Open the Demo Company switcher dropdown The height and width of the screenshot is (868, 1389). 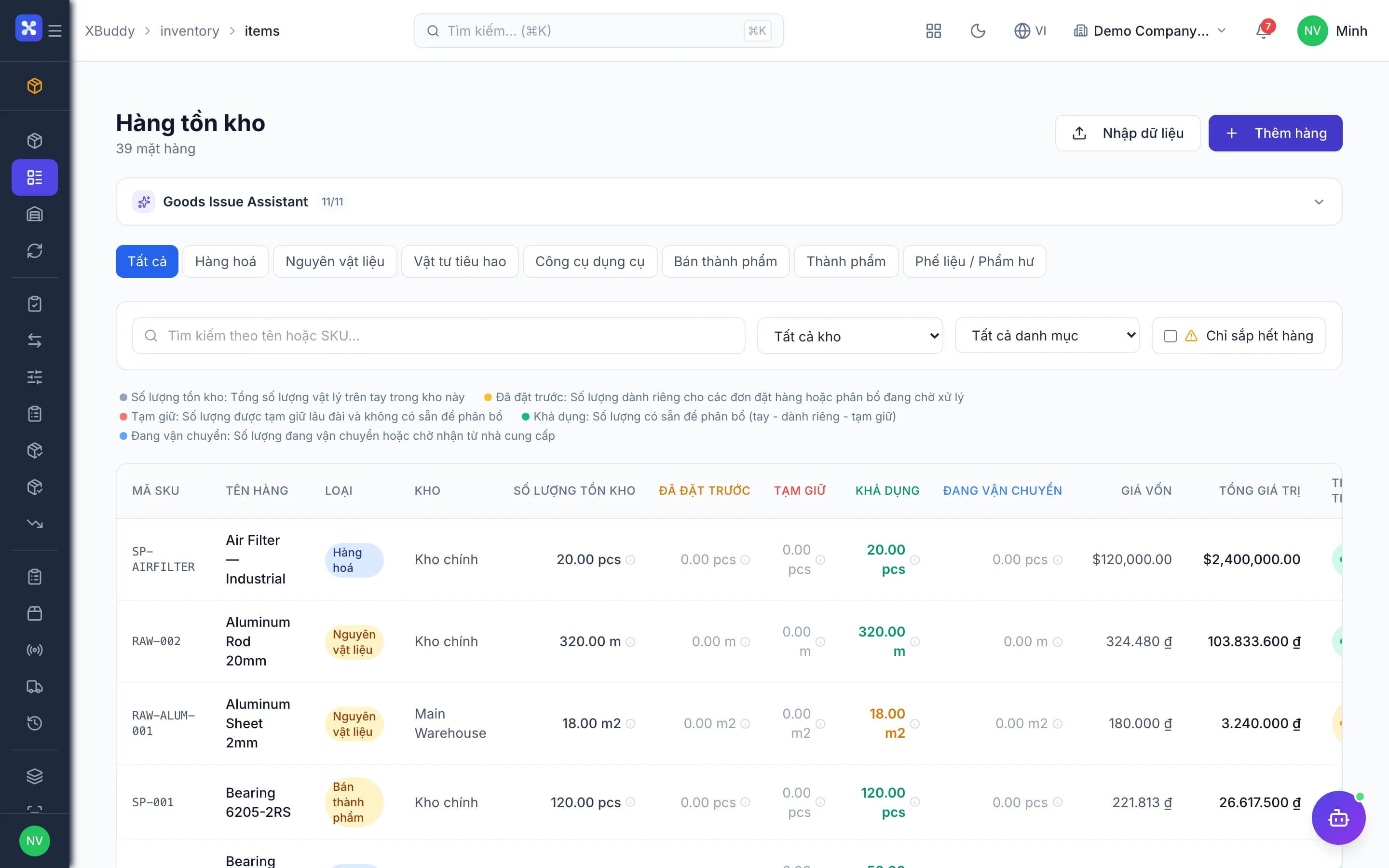click(x=1150, y=31)
